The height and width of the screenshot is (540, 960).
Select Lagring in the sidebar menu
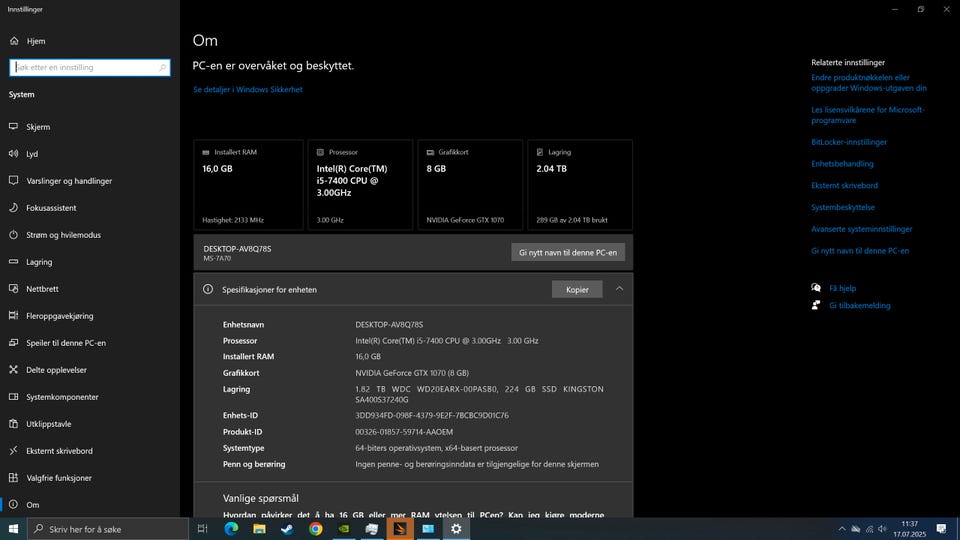click(39, 262)
